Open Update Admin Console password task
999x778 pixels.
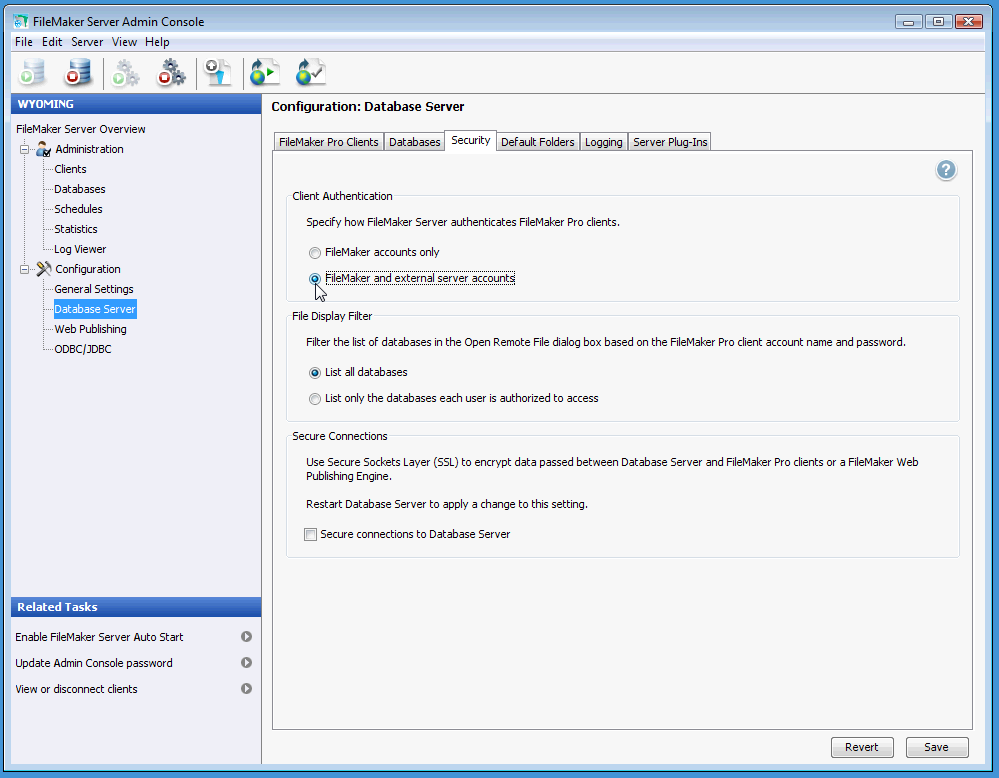[94, 663]
